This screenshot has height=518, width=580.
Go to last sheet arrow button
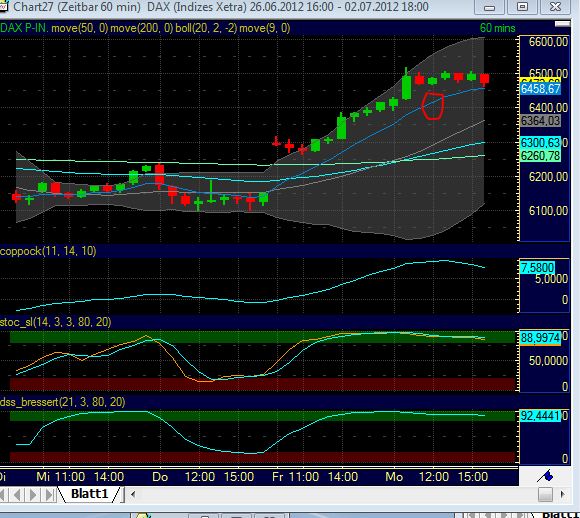(x=48, y=495)
